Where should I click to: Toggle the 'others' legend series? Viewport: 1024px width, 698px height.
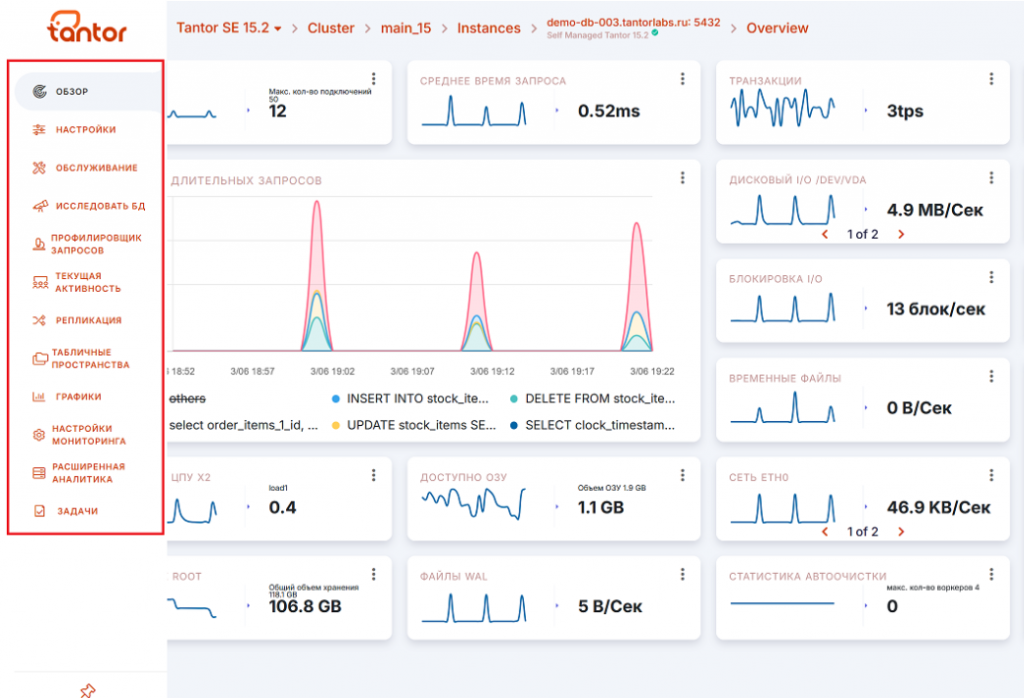187,398
